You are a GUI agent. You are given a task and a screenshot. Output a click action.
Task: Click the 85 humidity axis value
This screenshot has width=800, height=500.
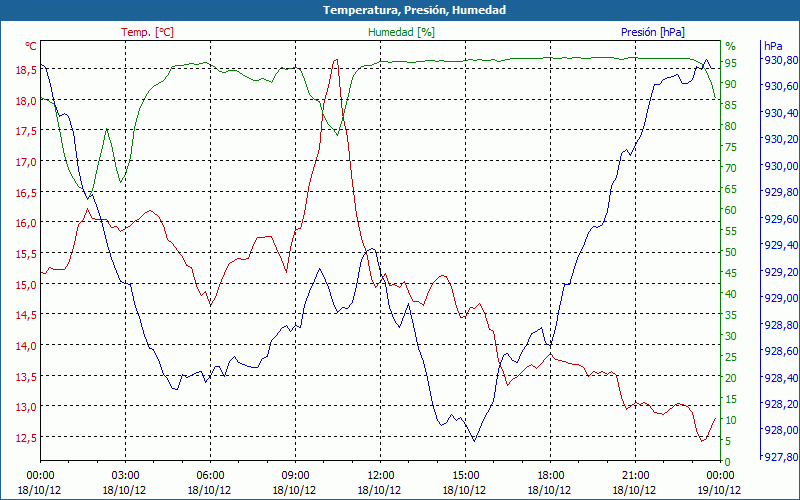[731, 105]
